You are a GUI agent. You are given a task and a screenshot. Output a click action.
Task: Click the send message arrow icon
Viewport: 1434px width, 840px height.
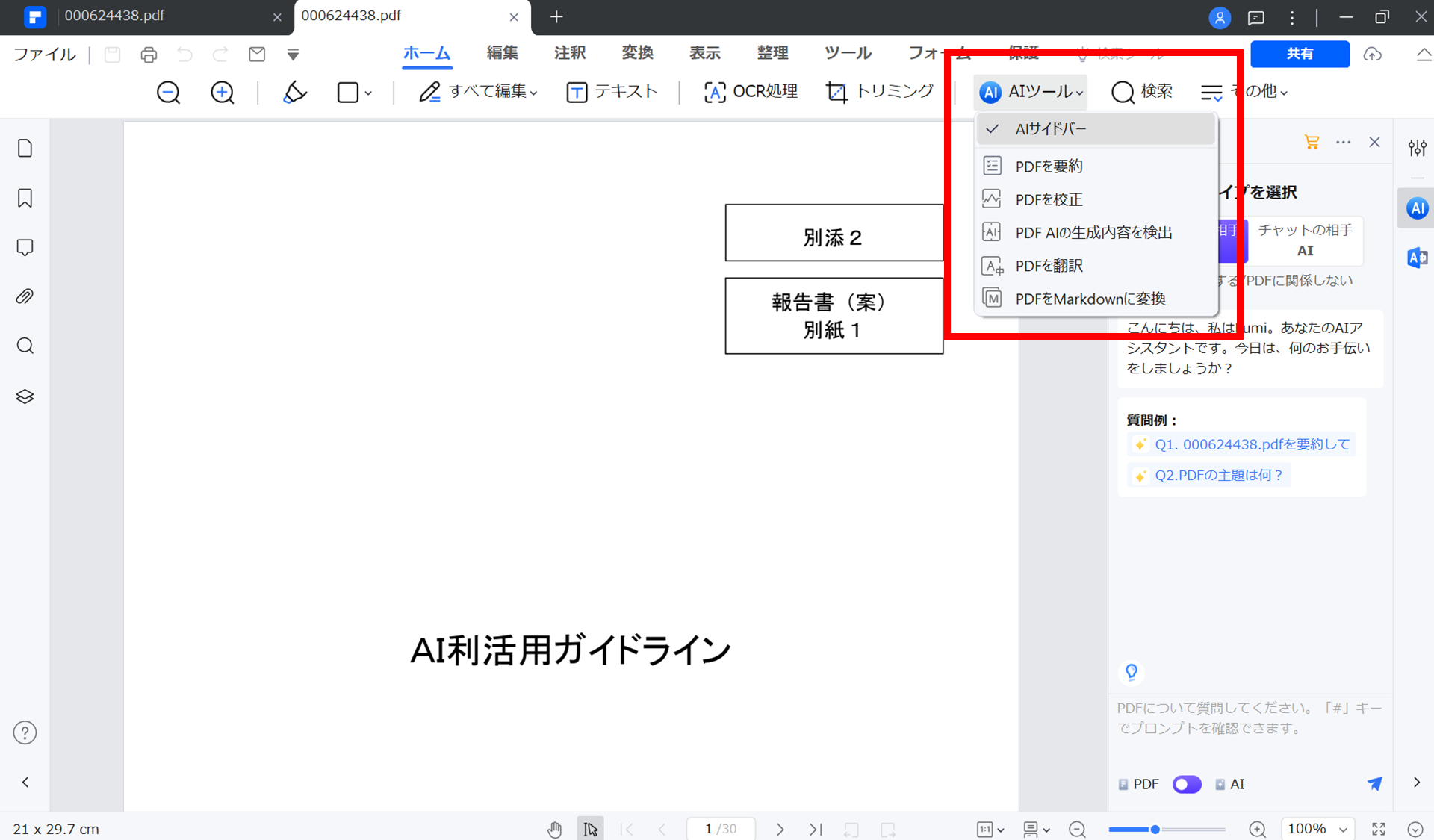[1374, 783]
